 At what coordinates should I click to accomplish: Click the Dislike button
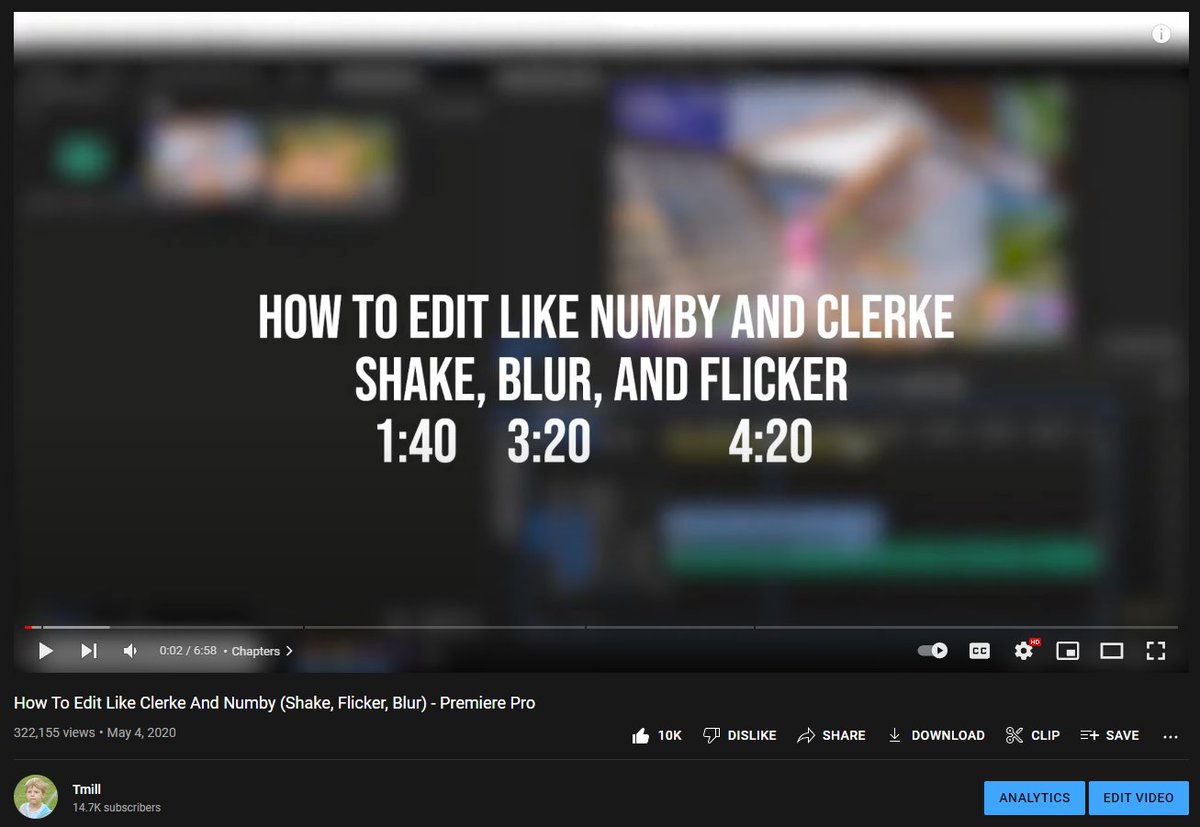tap(740, 735)
